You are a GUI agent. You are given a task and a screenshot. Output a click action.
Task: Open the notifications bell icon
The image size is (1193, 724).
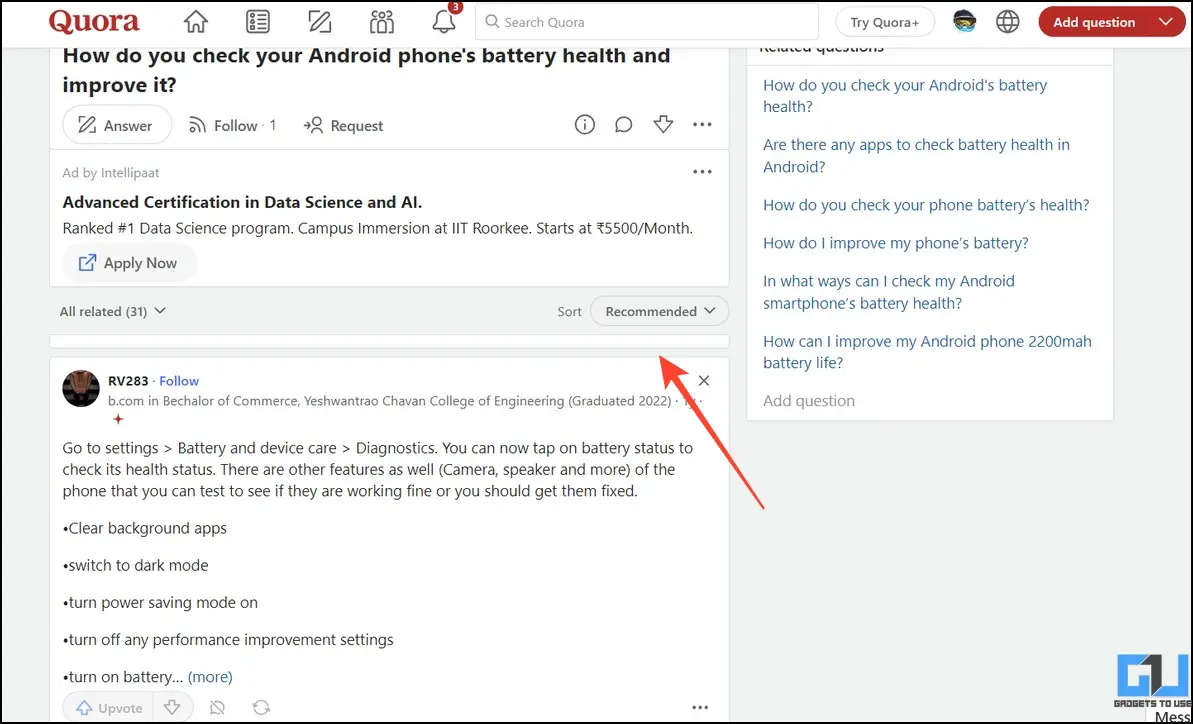click(x=444, y=22)
